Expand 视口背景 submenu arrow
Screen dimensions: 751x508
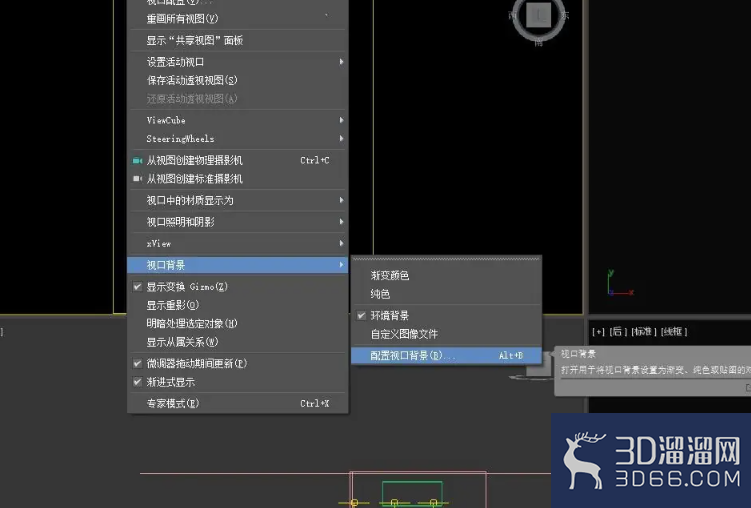pos(341,265)
